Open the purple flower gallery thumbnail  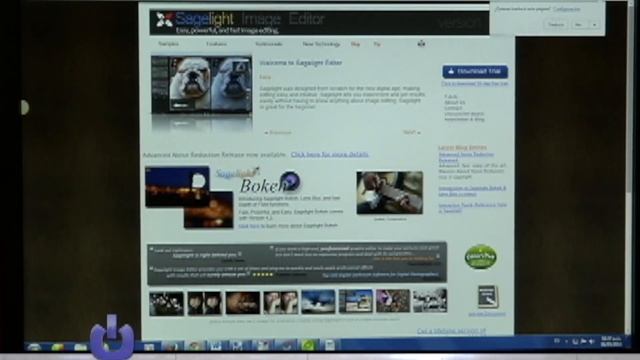pyautogui.click(x=393, y=301)
